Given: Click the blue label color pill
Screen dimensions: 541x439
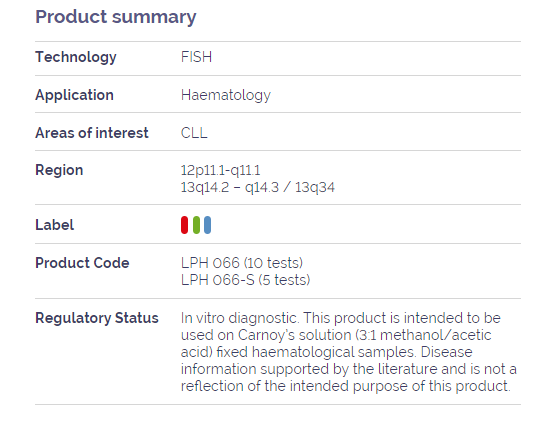Looking at the screenshot, I should point(207,225).
